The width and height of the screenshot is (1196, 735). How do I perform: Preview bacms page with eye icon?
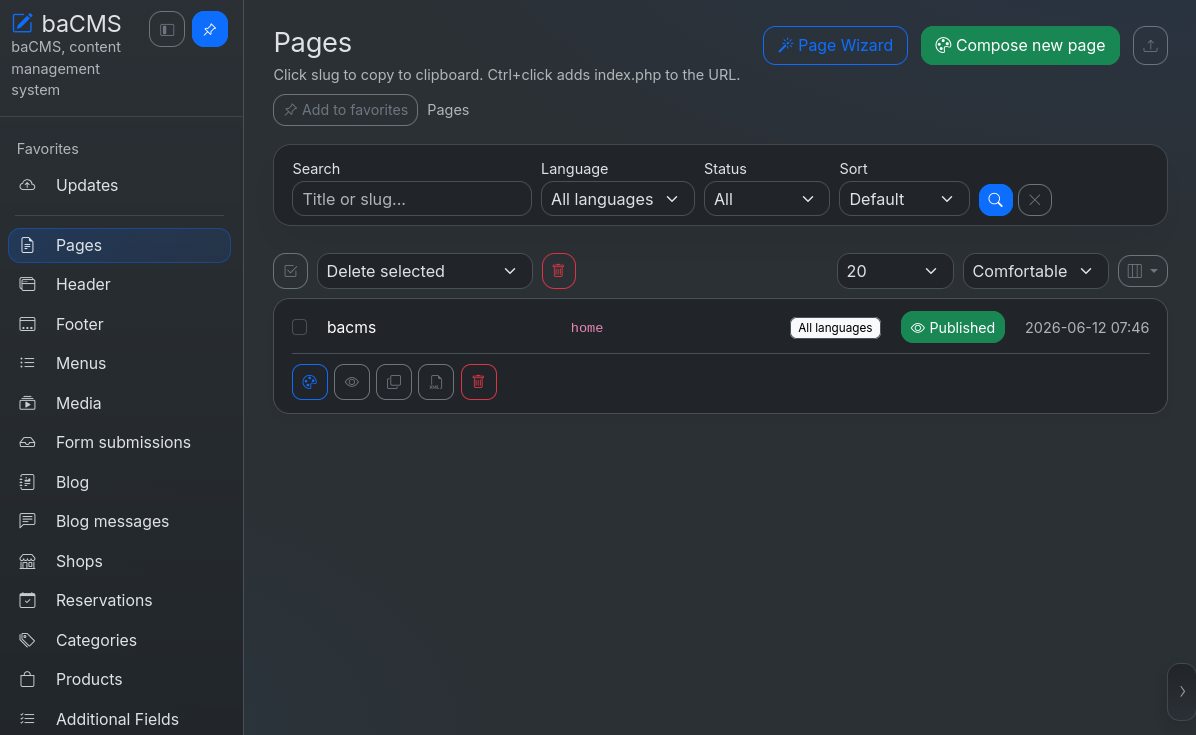(352, 382)
